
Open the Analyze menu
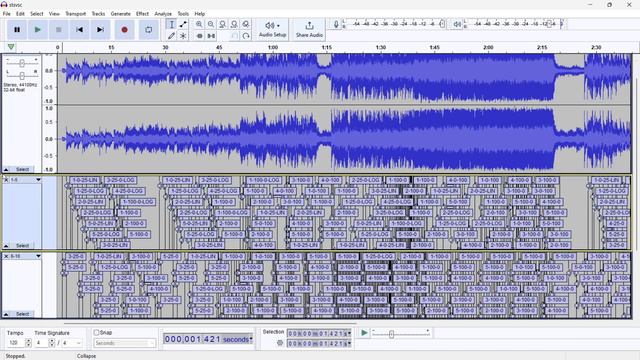pyautogui.click(x=163, y=13)
